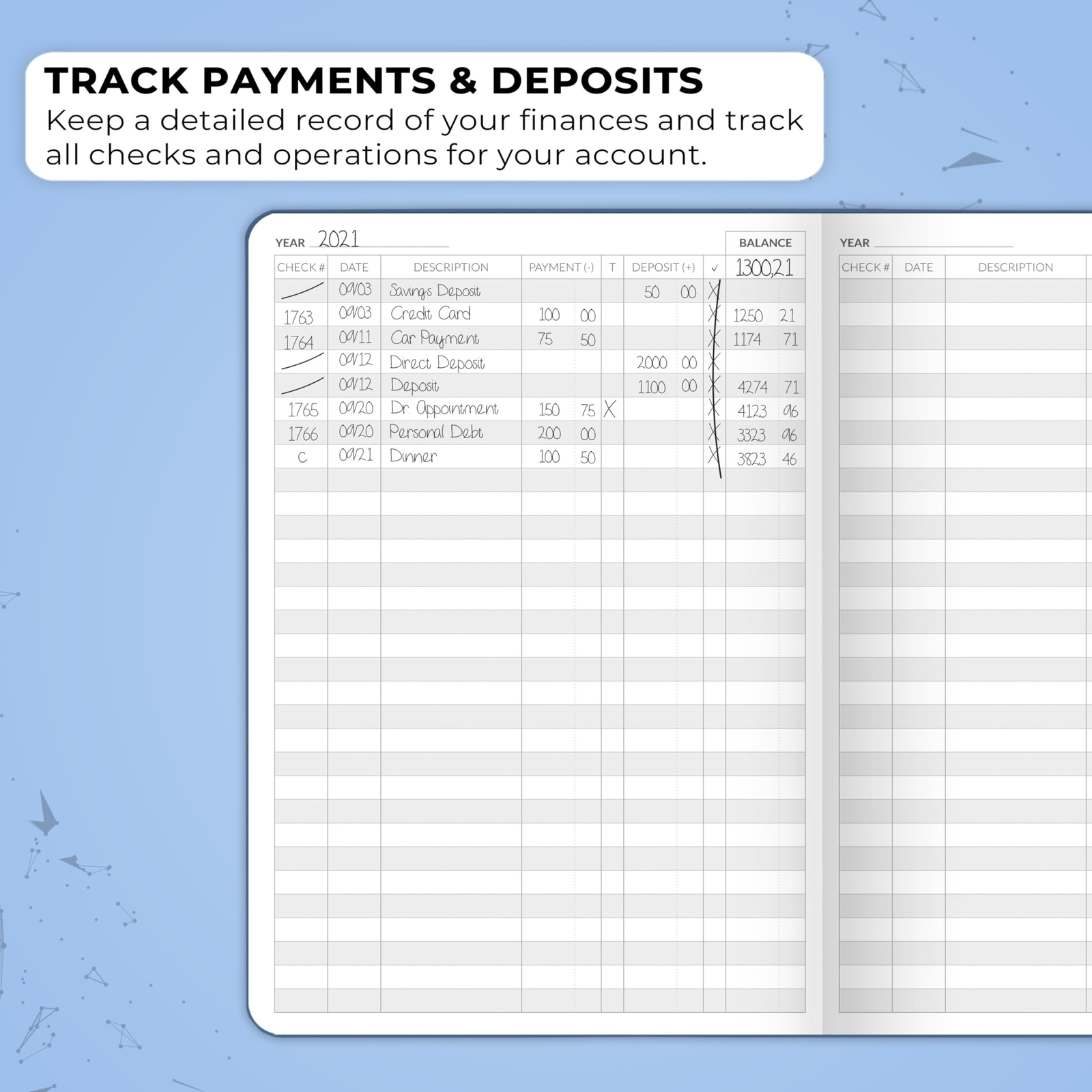Click the reconciled X mark in the Dinner row
1092x1092 pixels.
[714, 455]
